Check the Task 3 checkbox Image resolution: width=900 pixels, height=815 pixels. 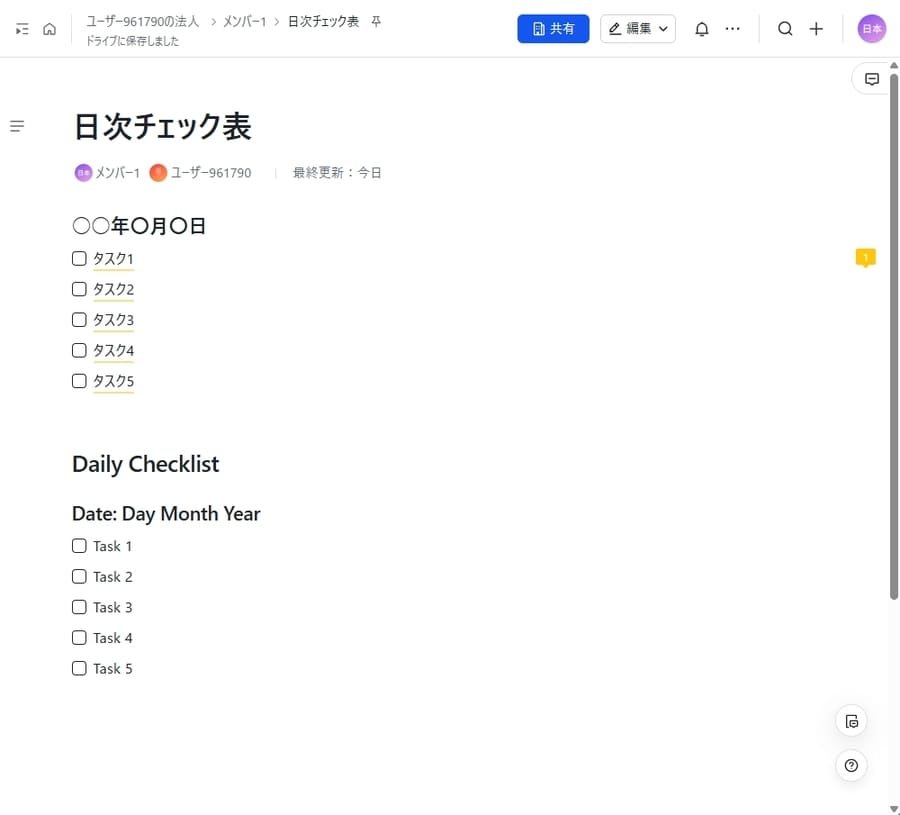(x=79, y=607)
